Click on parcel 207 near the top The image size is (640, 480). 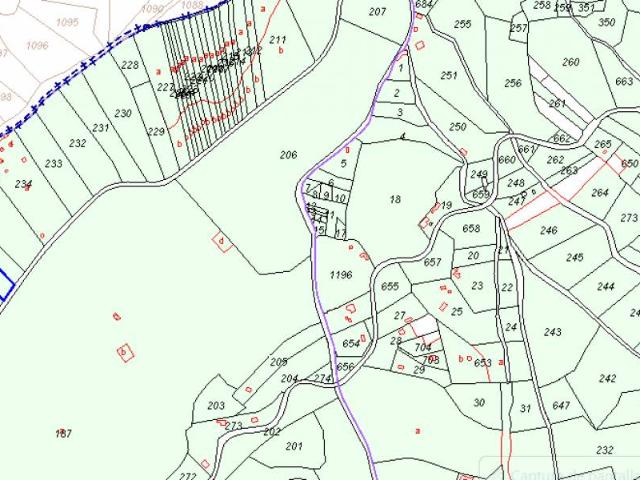pos(377,12)
